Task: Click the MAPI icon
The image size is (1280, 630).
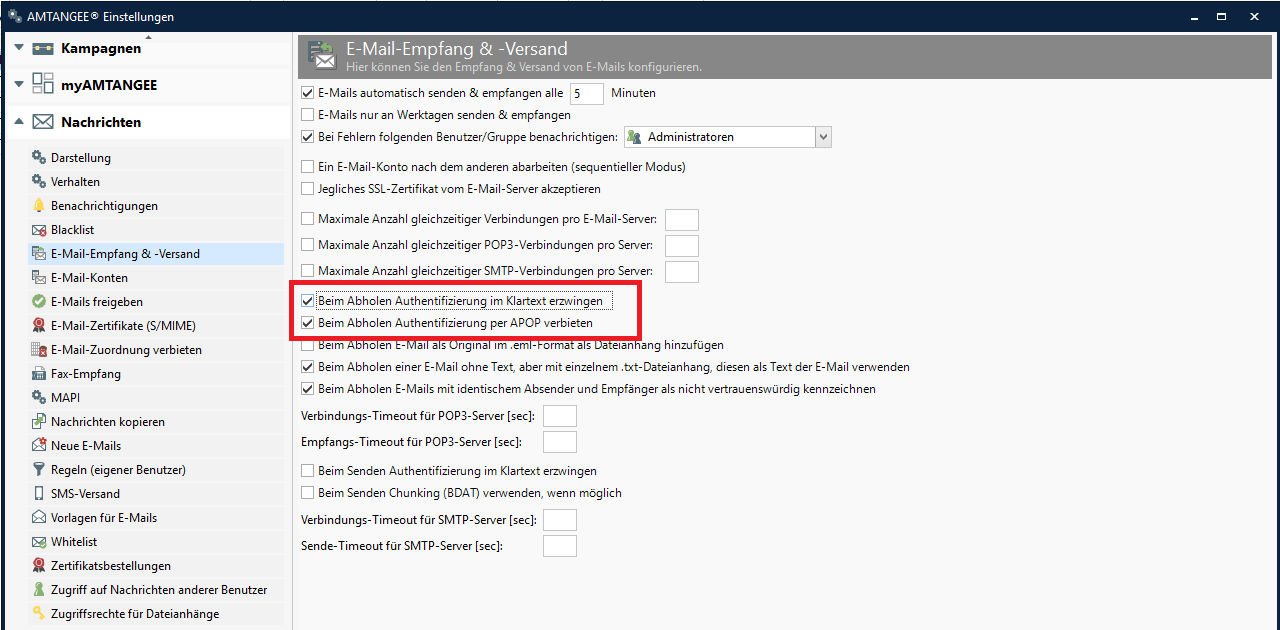Action: coord(39,398)
